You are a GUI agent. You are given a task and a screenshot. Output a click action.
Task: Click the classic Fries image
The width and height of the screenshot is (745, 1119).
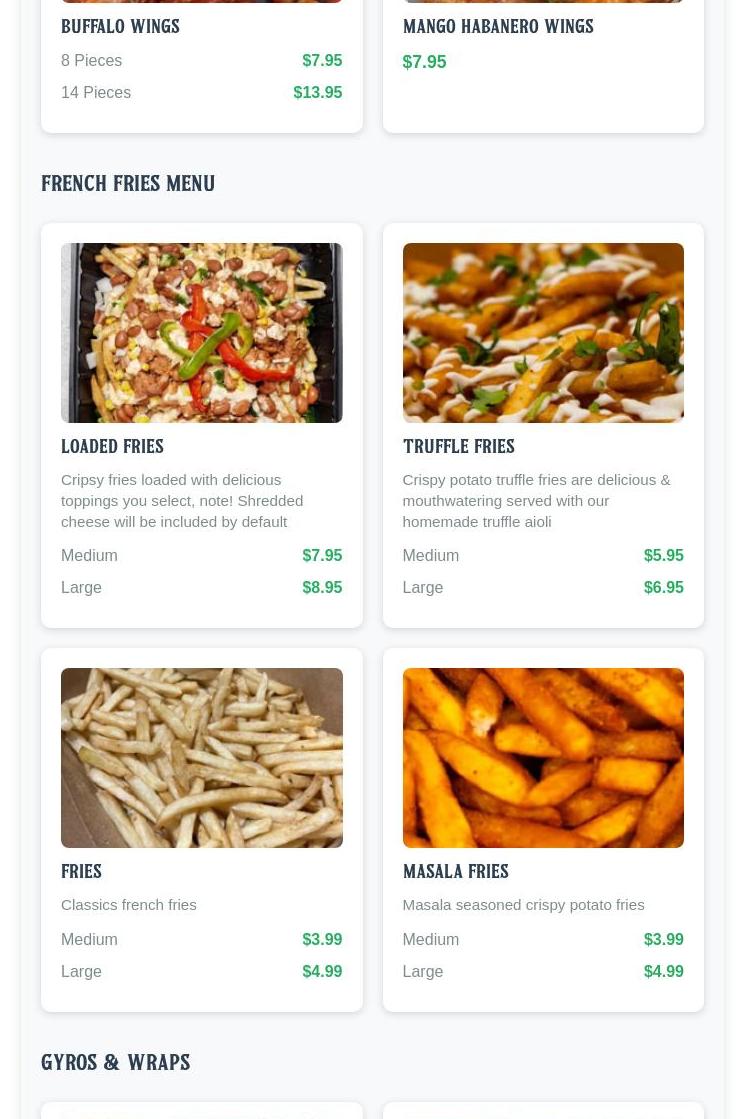[202, 758]
